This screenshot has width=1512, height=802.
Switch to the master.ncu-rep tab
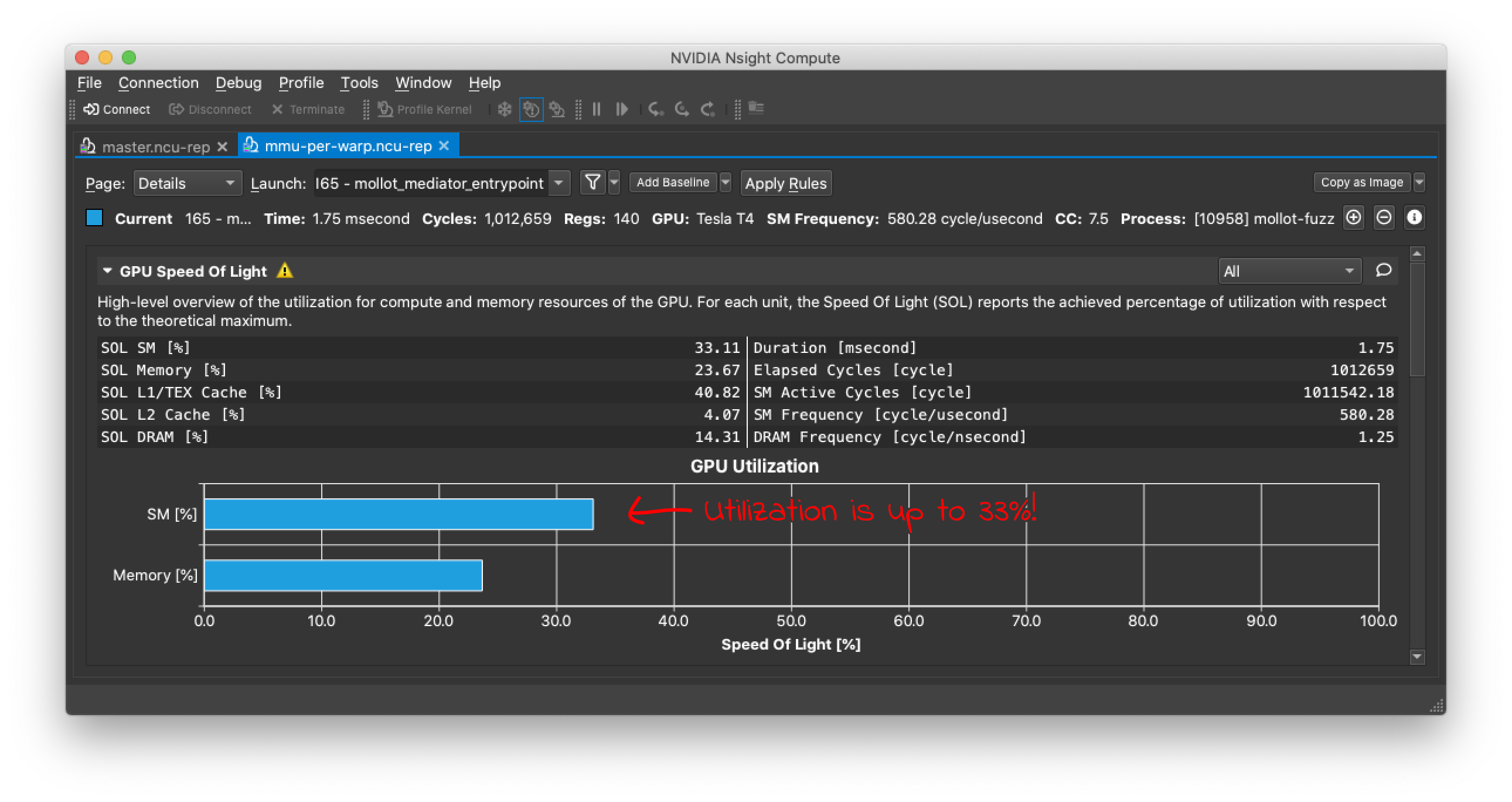click(x=155, y=147)
